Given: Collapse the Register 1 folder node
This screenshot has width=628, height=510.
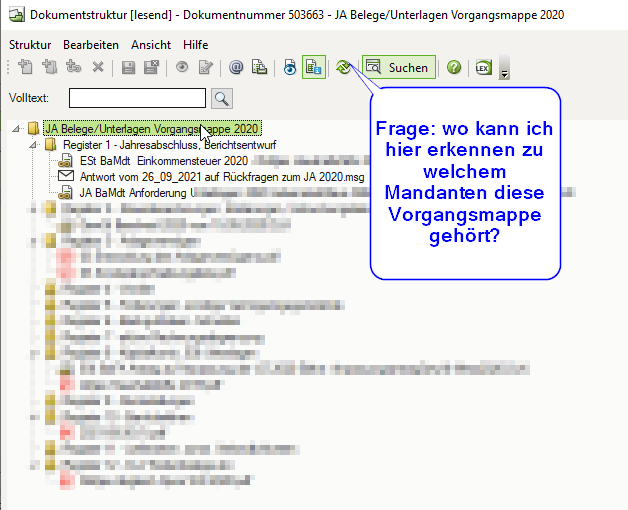Looking at the screenshot, I should 33,145.
